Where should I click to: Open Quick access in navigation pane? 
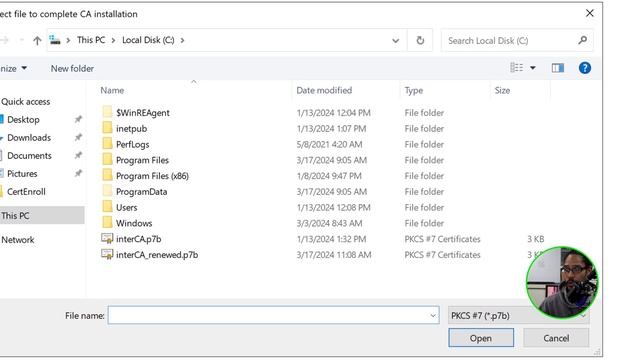tap(26, 102)
